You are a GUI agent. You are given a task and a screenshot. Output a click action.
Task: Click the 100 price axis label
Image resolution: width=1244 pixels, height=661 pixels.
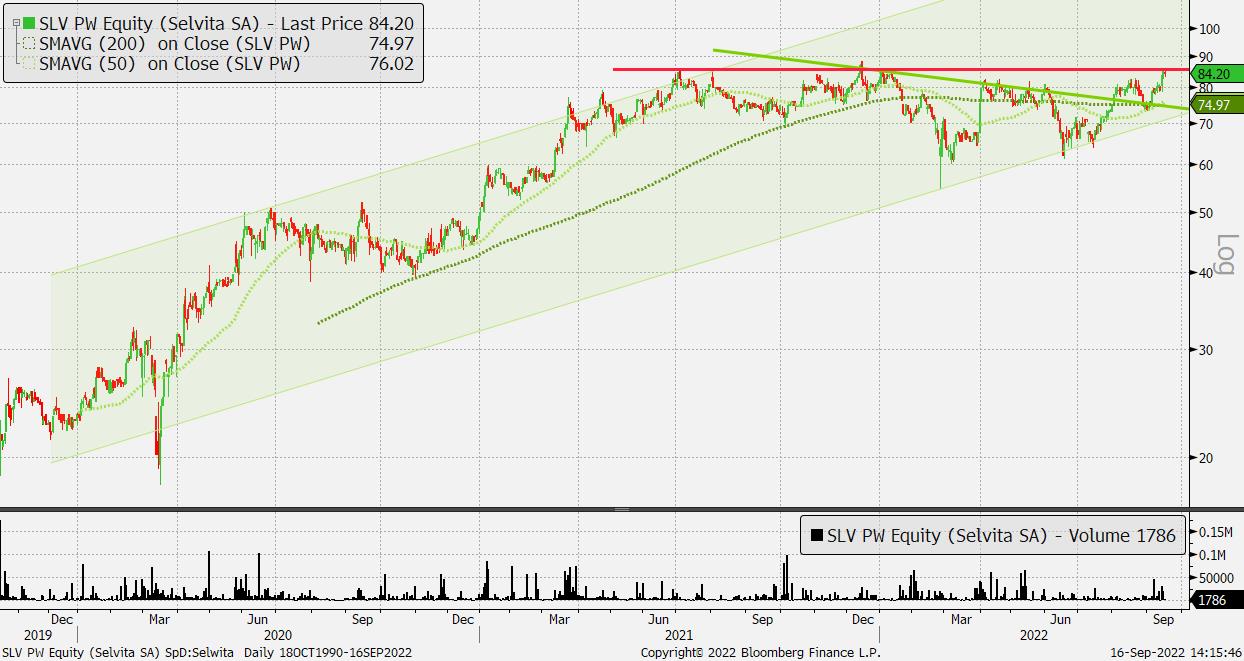point(1209,28)
